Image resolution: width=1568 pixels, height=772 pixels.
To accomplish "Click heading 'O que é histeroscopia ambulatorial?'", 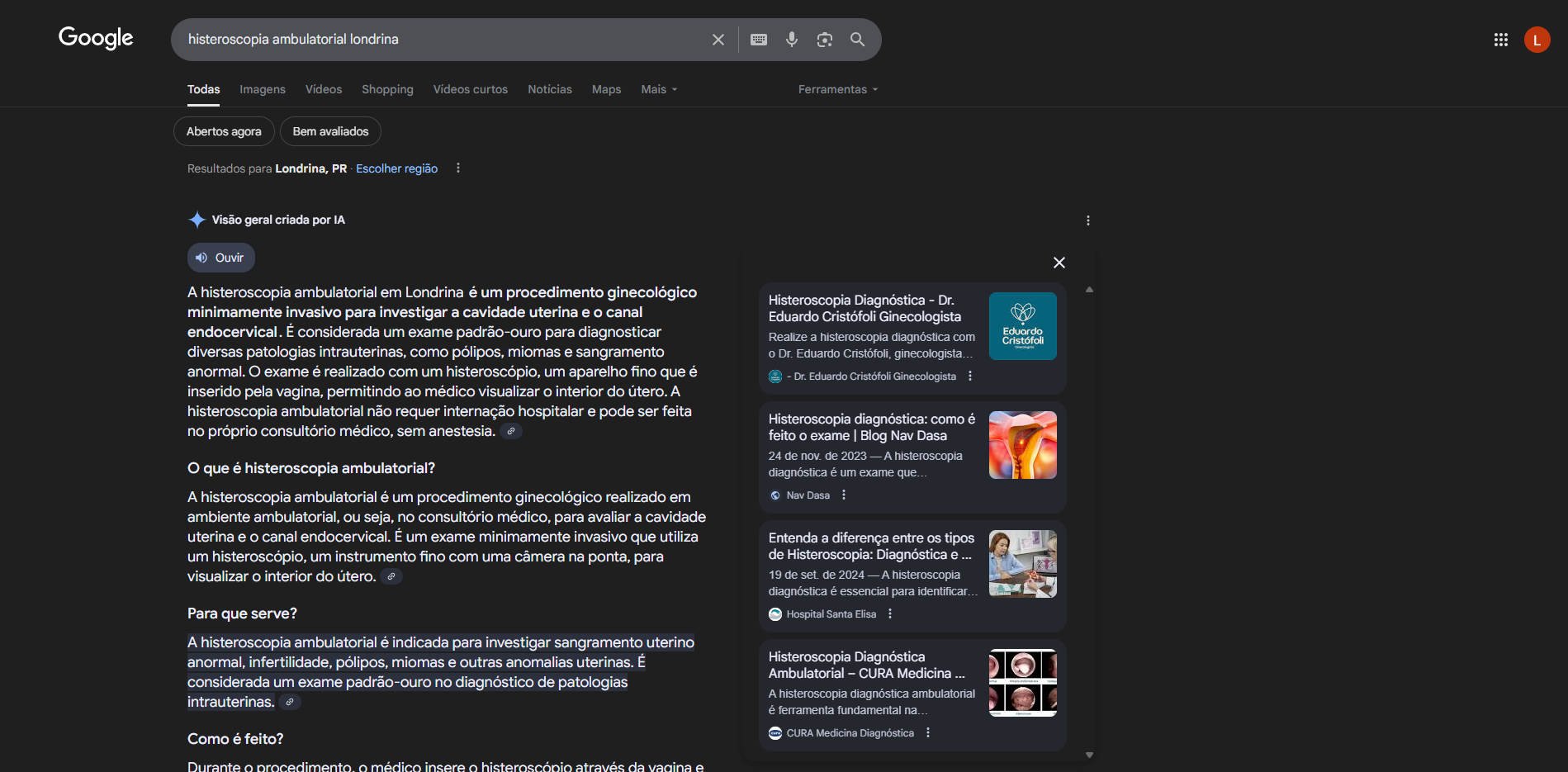I will 311,468.
